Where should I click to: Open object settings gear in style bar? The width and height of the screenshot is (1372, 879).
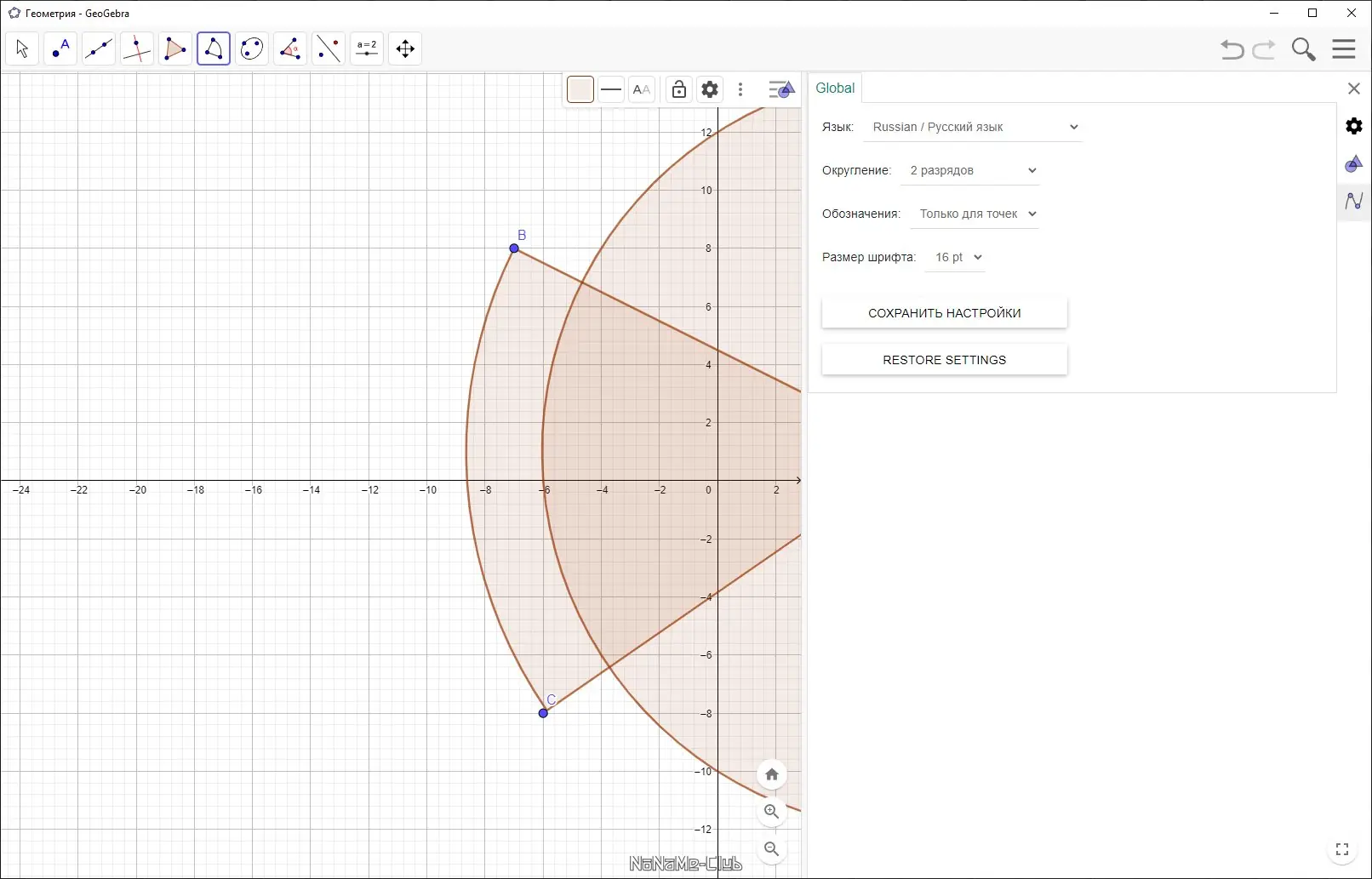pyautogui.click(x=710, y=89)
